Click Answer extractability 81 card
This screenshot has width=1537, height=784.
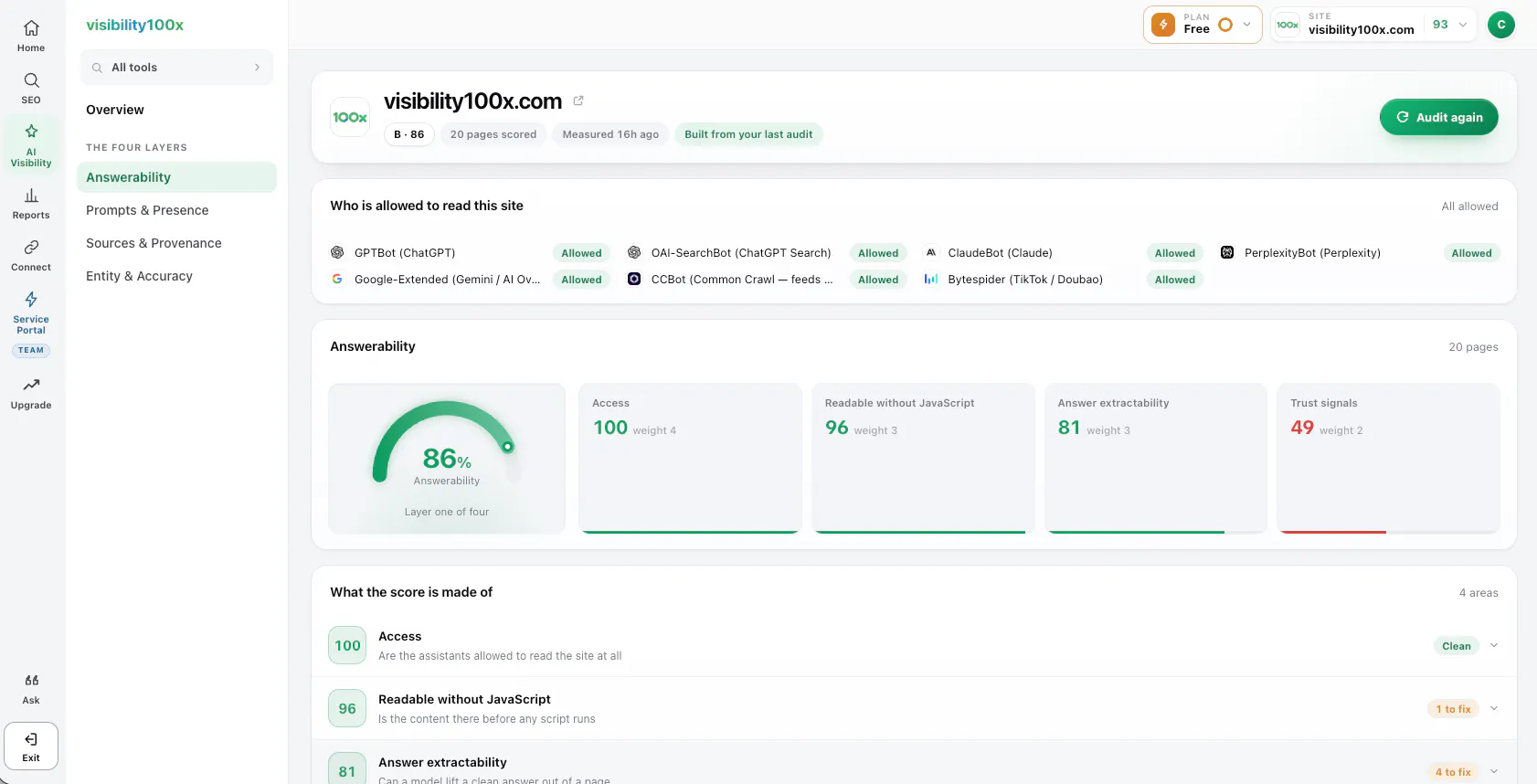pos(1156,459)
